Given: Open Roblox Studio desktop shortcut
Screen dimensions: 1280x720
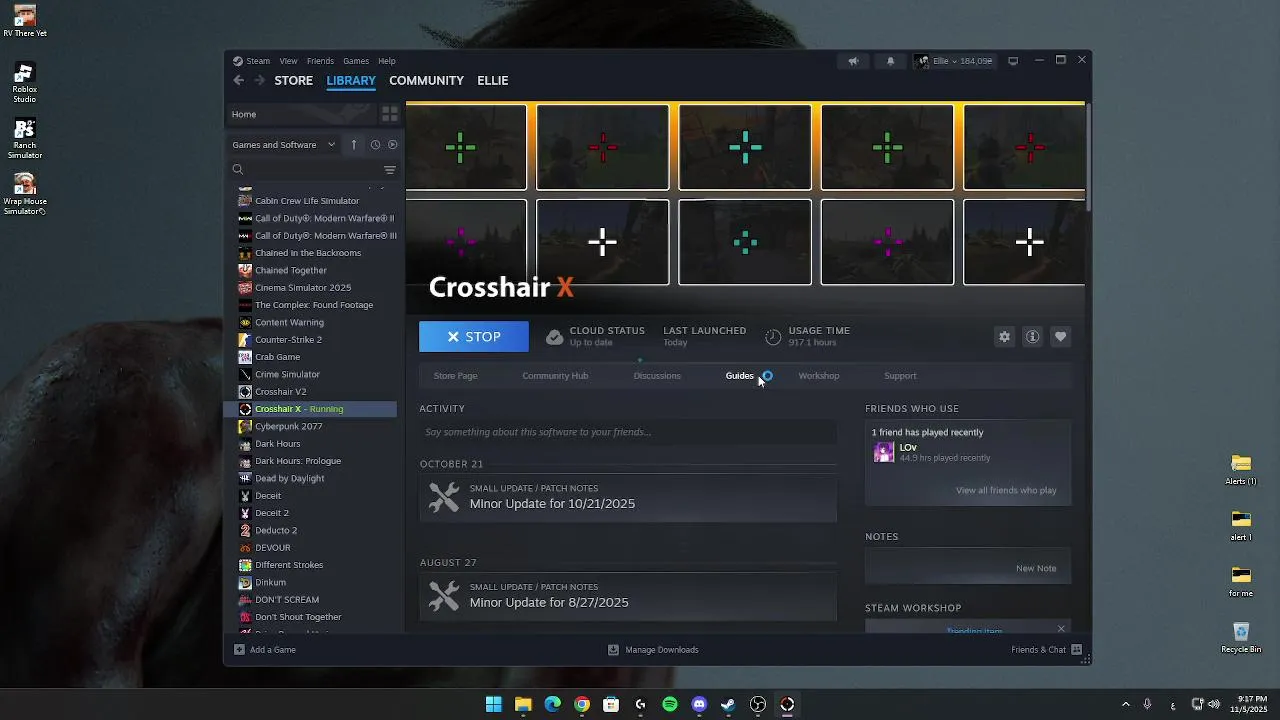Looking at the screenshot, I should pyautogui.click(x=25, y=83).
